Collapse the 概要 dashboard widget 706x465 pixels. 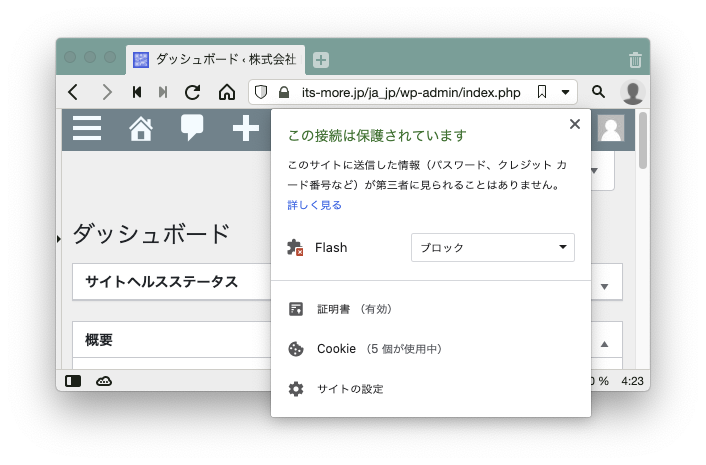point(603,343)
